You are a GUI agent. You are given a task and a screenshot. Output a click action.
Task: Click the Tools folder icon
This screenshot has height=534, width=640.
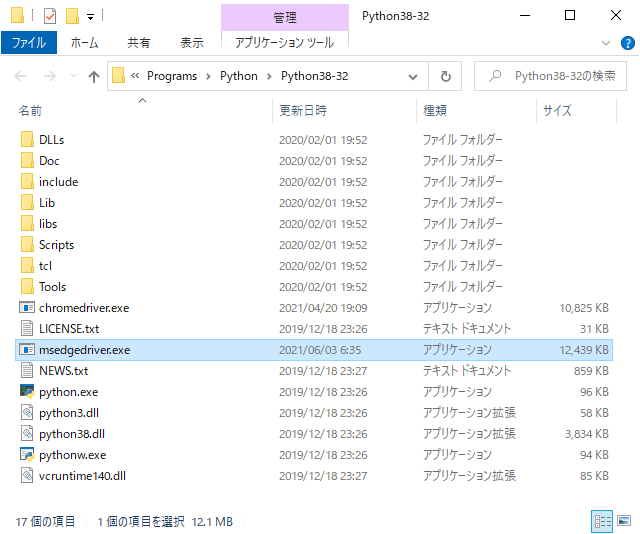[27, 287]
